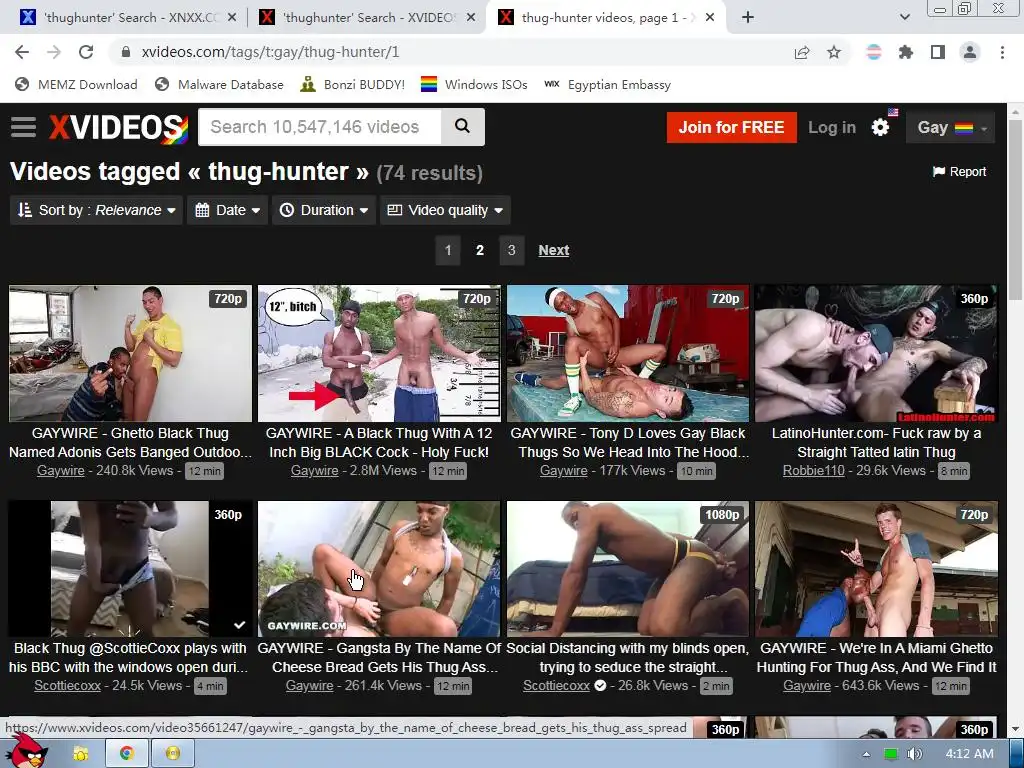Reload the current page
Screen dimensions: 1024x768
[86, 52]
